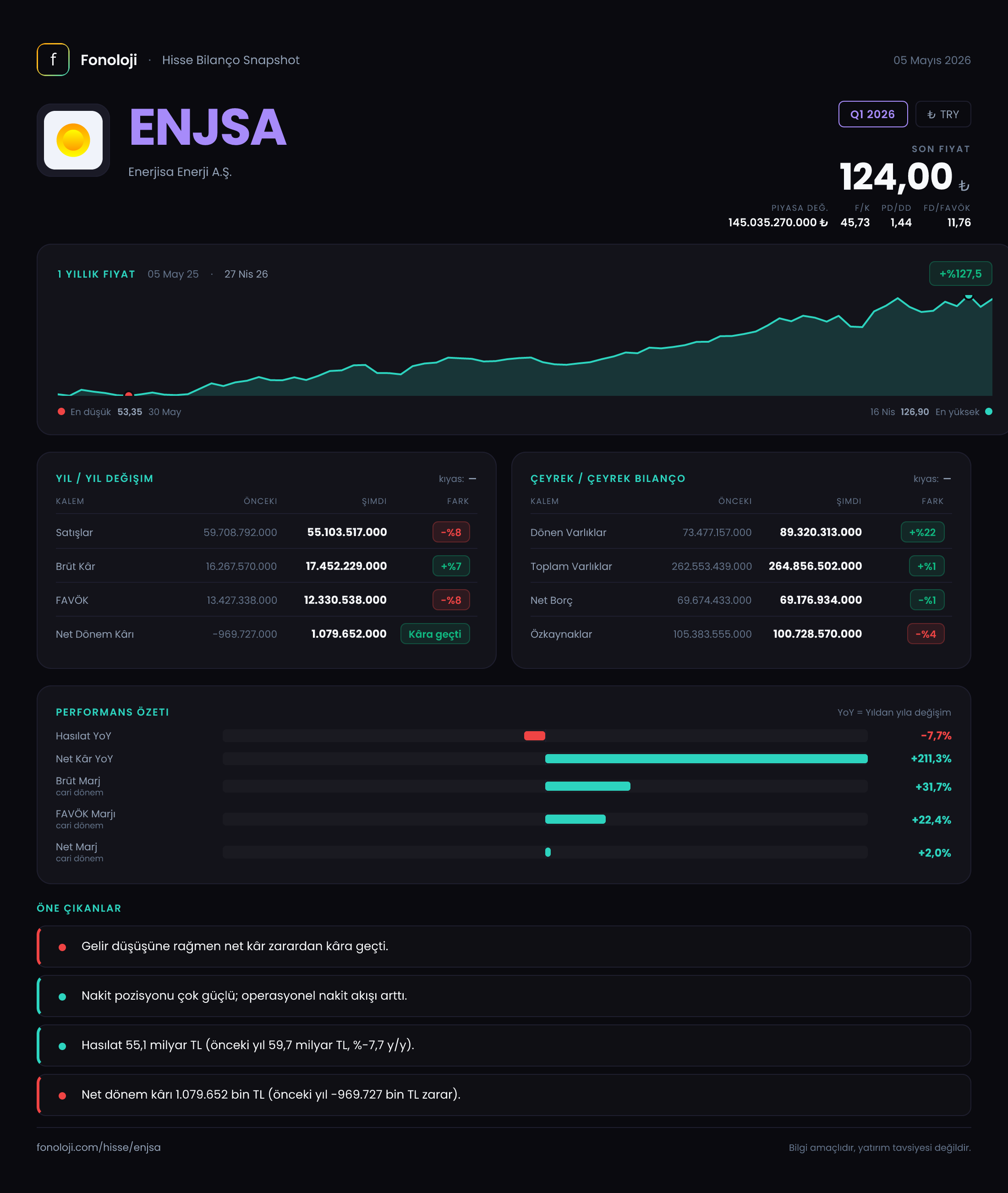Click the 'Net dönem kârı 1.079.652' highlight card
The image size is (1008, 1193).
click(504, 1094)
